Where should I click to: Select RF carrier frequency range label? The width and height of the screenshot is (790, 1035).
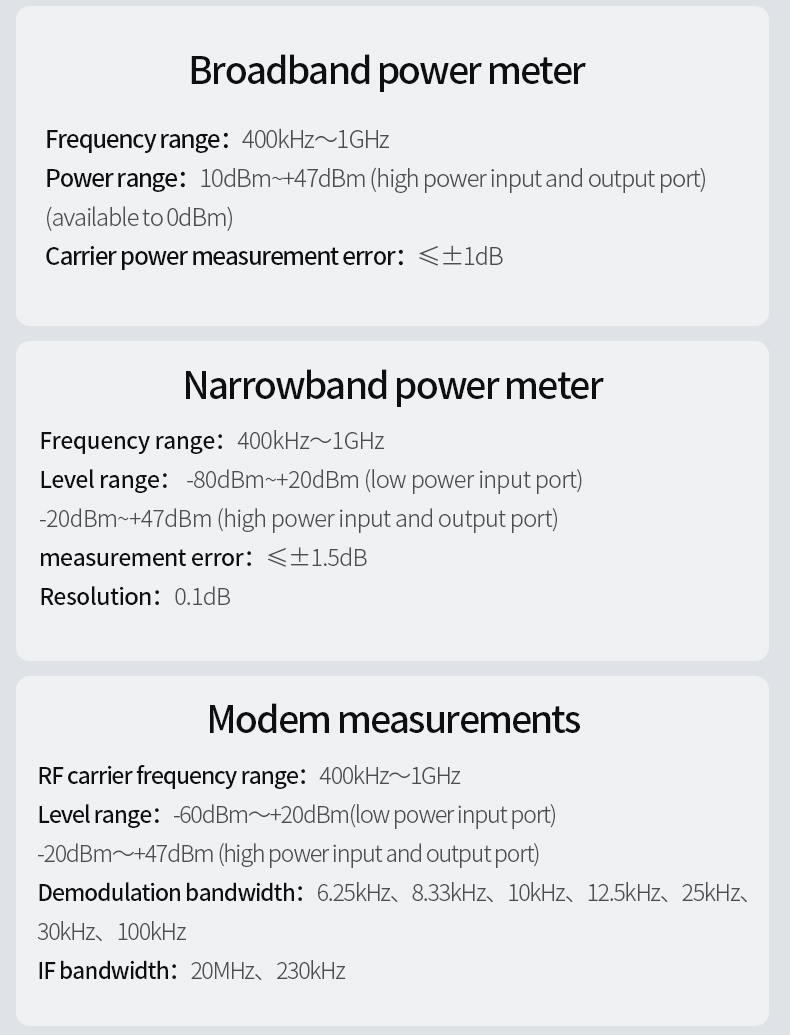pyautogui.click(x=170, y=776)
